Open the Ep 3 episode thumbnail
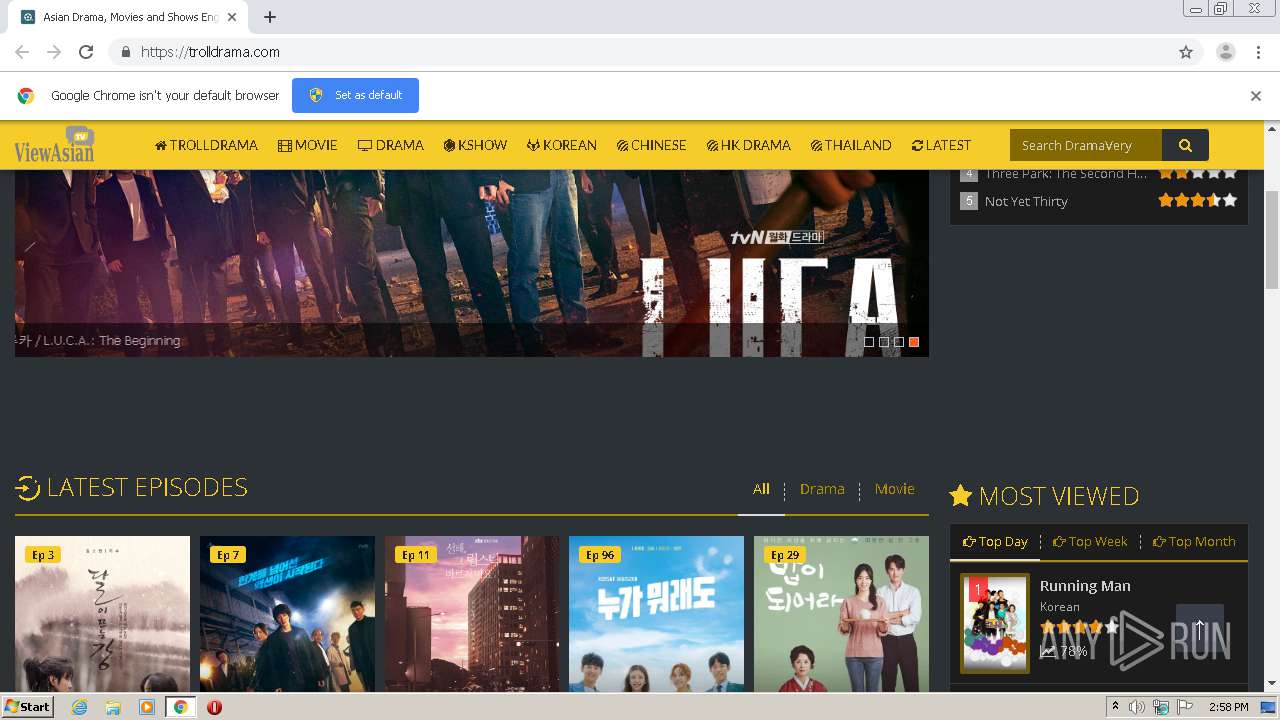1280x720 pixels. tap(102, 614)
